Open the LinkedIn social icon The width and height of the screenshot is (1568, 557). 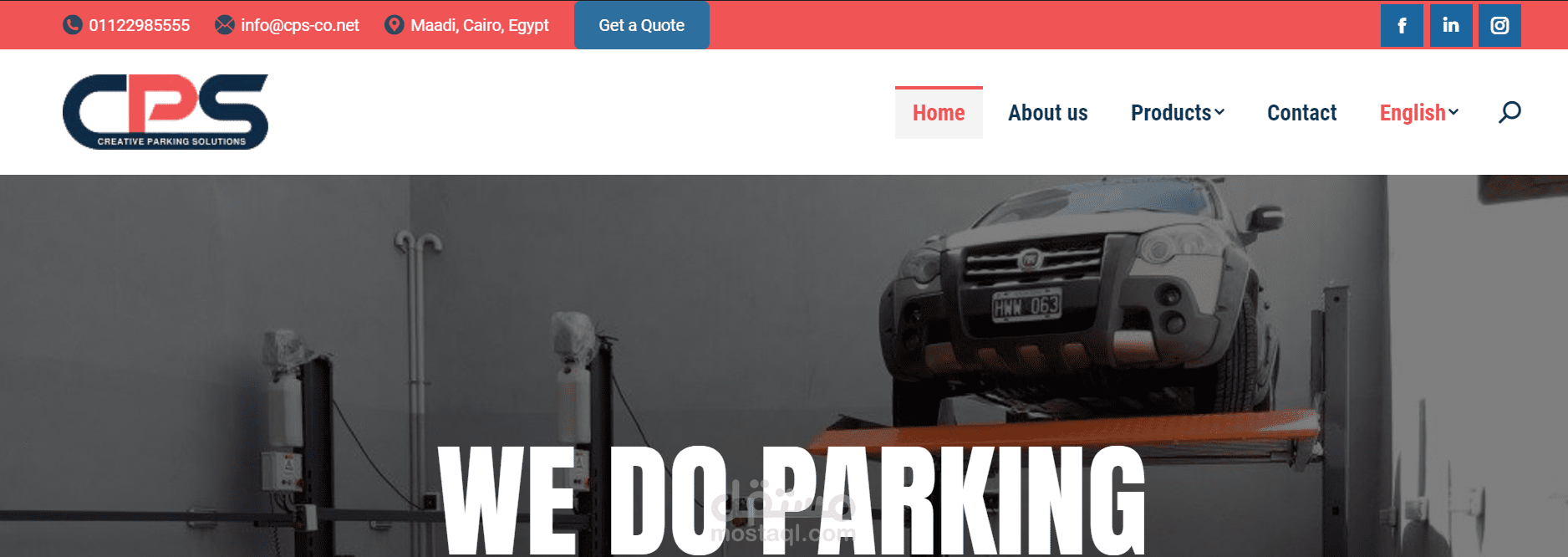click(1451, 25)
